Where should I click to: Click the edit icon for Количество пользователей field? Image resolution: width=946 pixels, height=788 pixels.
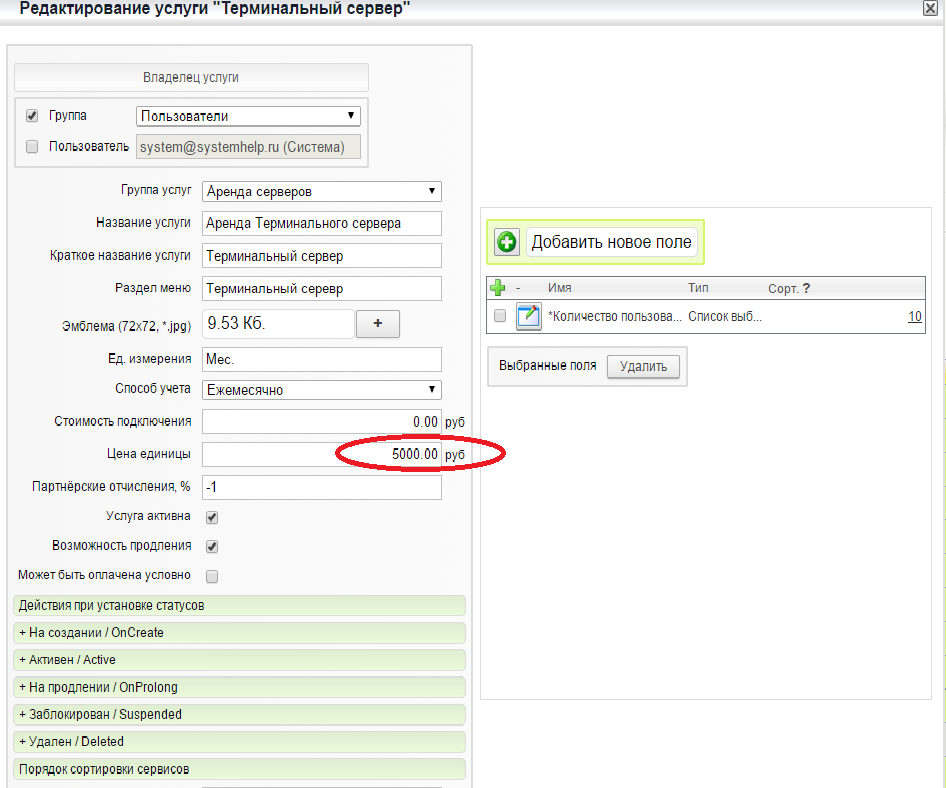click(528, 316)
